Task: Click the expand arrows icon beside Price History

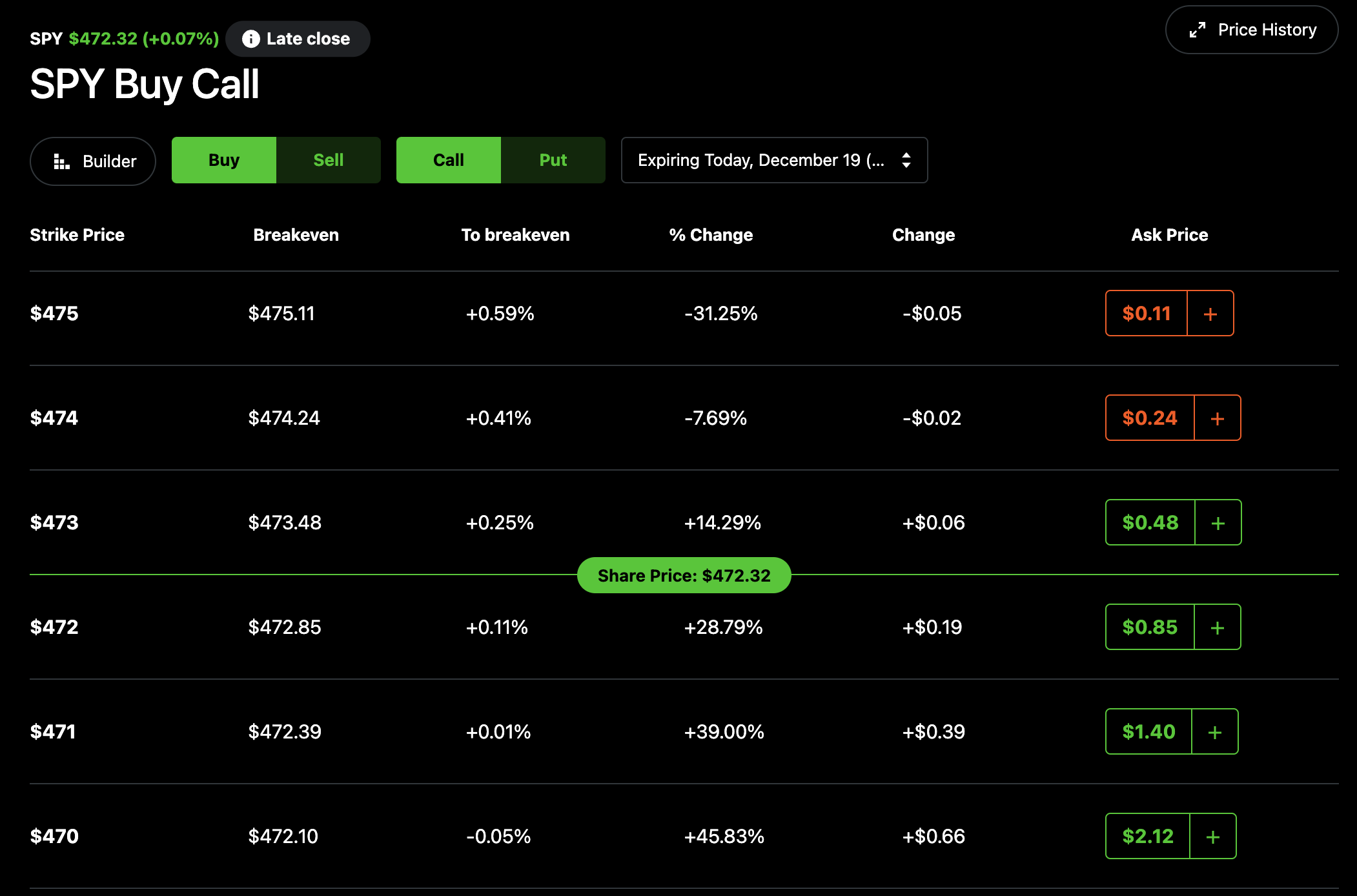Action: click(1198, 30)
